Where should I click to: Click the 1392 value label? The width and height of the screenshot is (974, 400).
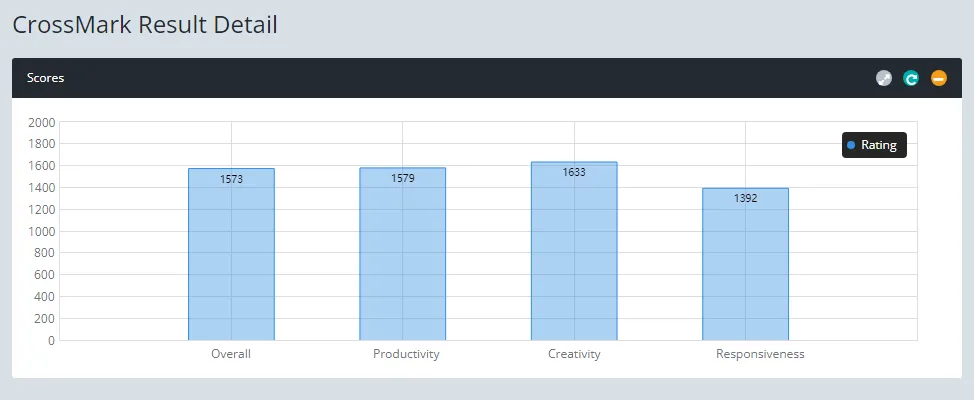(x=745, y=198)
